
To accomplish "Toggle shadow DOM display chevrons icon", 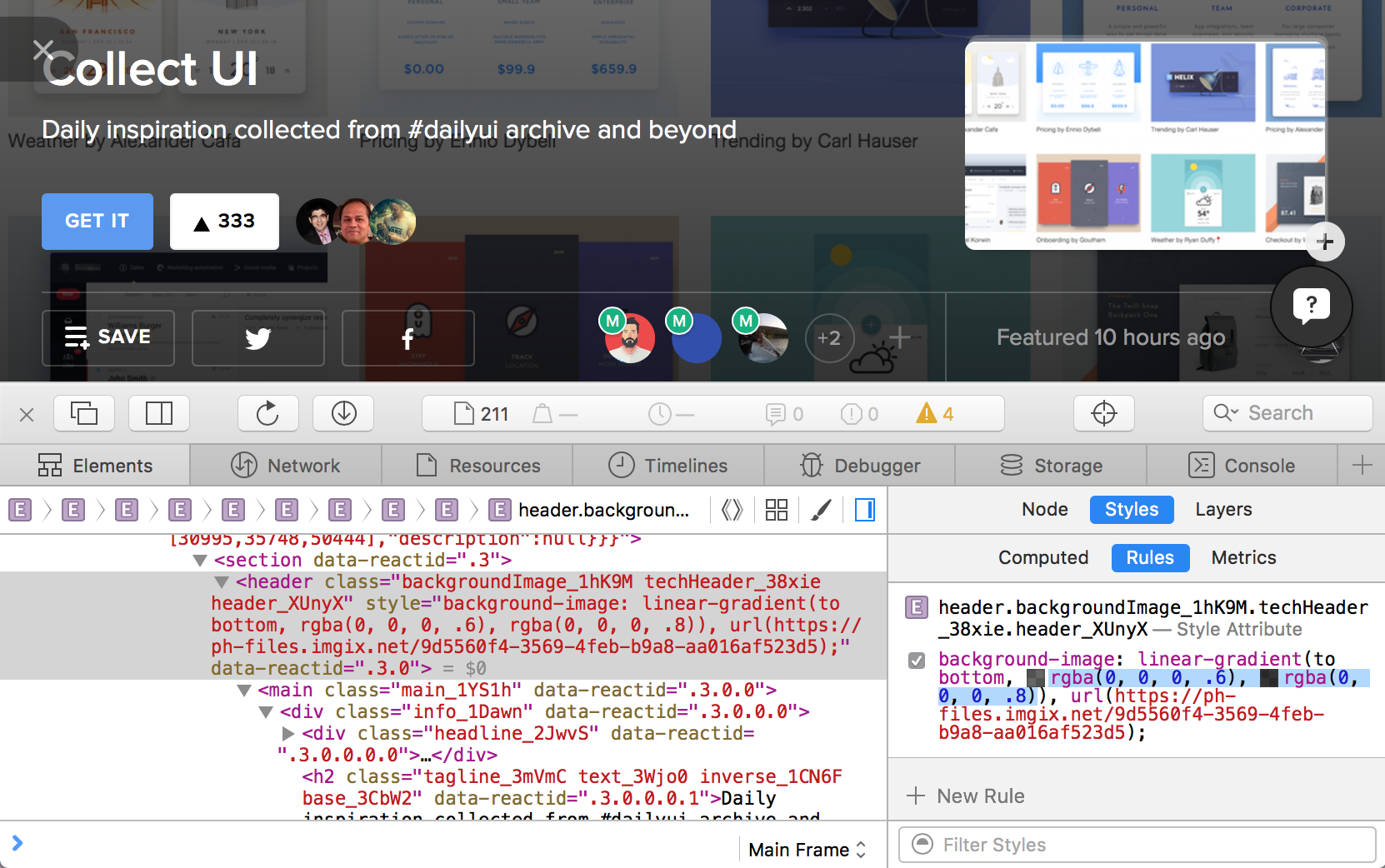I will pos(732,510).
